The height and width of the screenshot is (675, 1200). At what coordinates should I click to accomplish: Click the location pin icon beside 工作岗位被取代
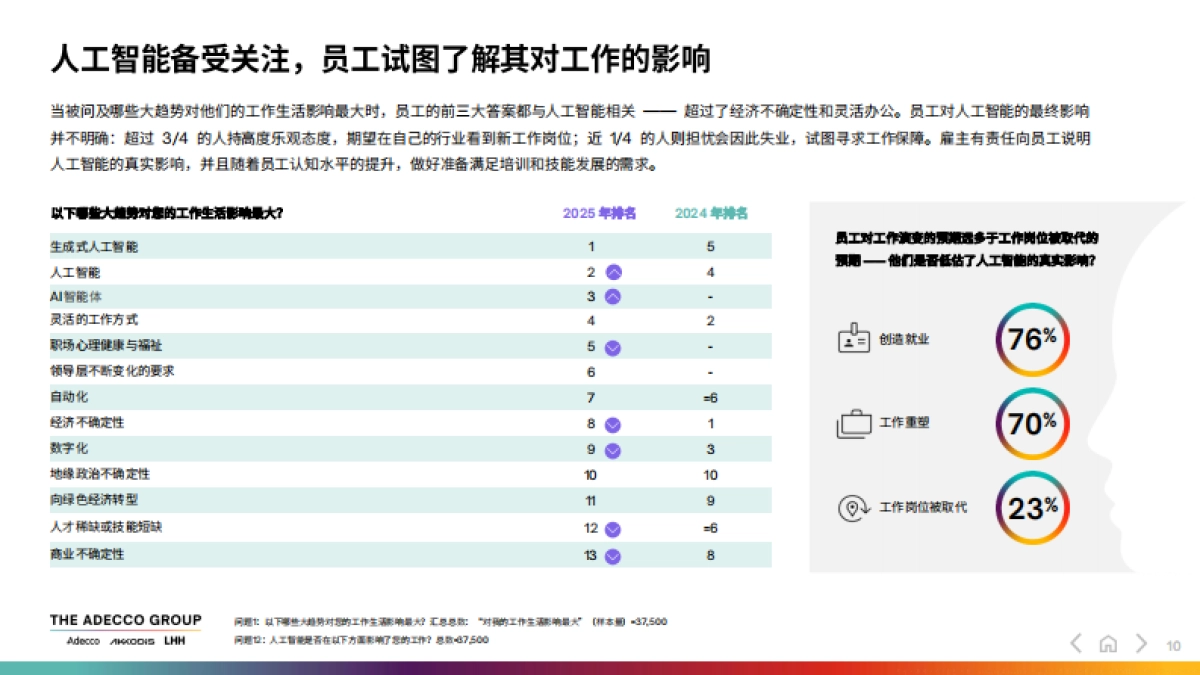853,506
